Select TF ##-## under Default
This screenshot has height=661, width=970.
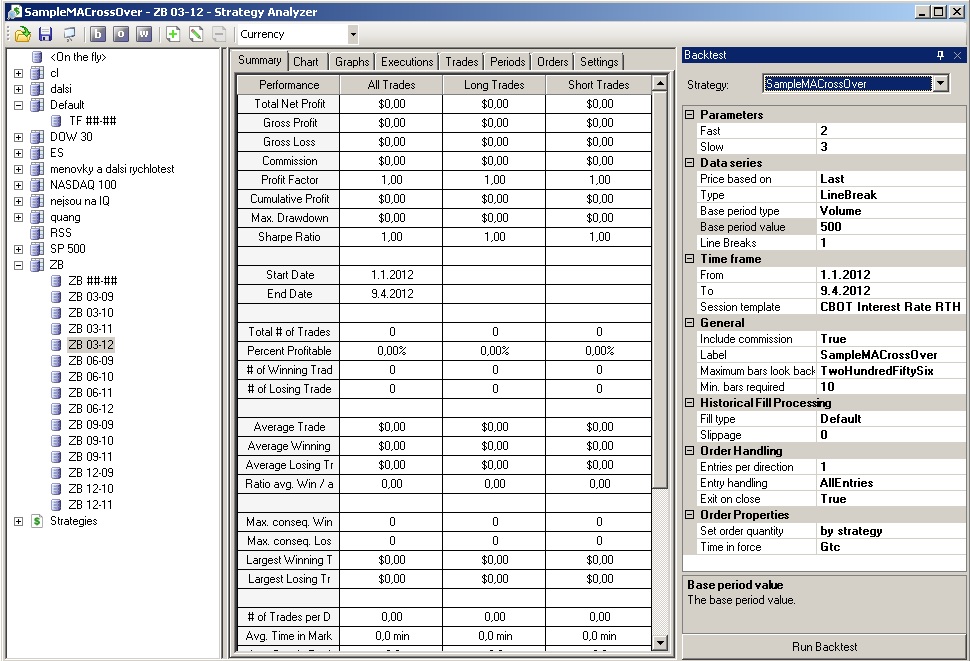(93, 121)
